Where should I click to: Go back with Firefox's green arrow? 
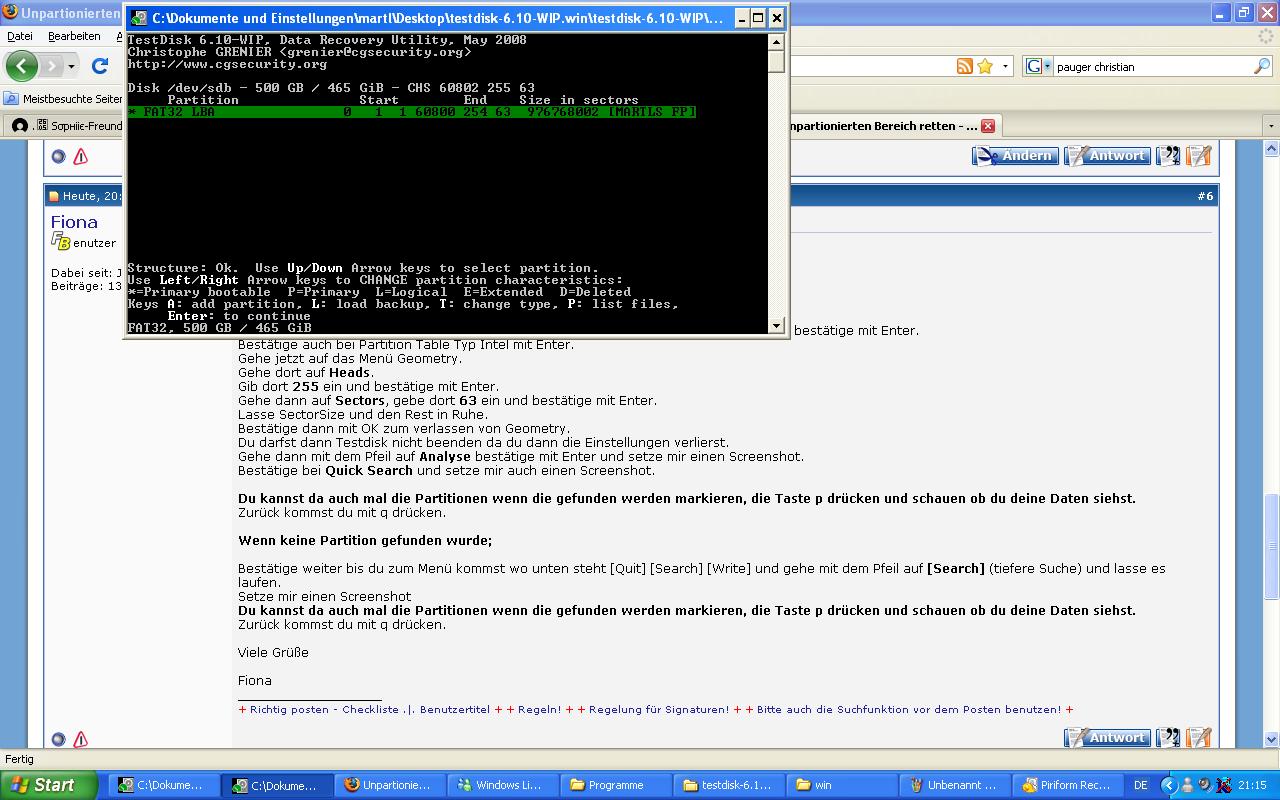coord(22,66)
